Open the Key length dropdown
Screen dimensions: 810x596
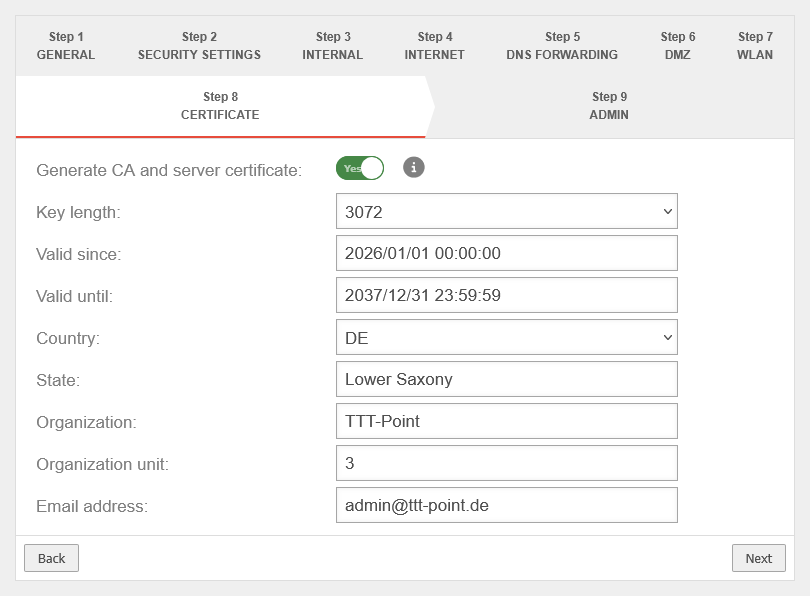click(506, 211)
